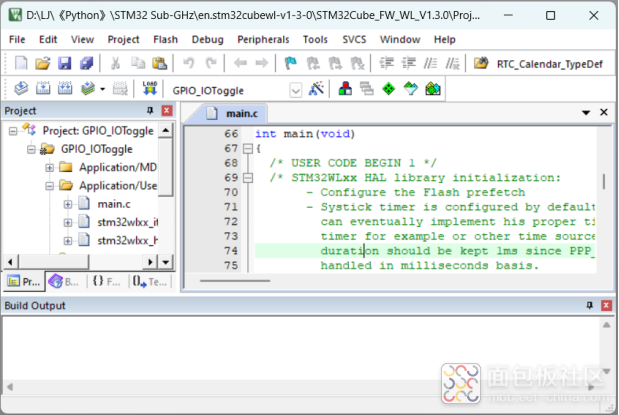Click the Download to flash (LOAD) icon

(150, 89)
